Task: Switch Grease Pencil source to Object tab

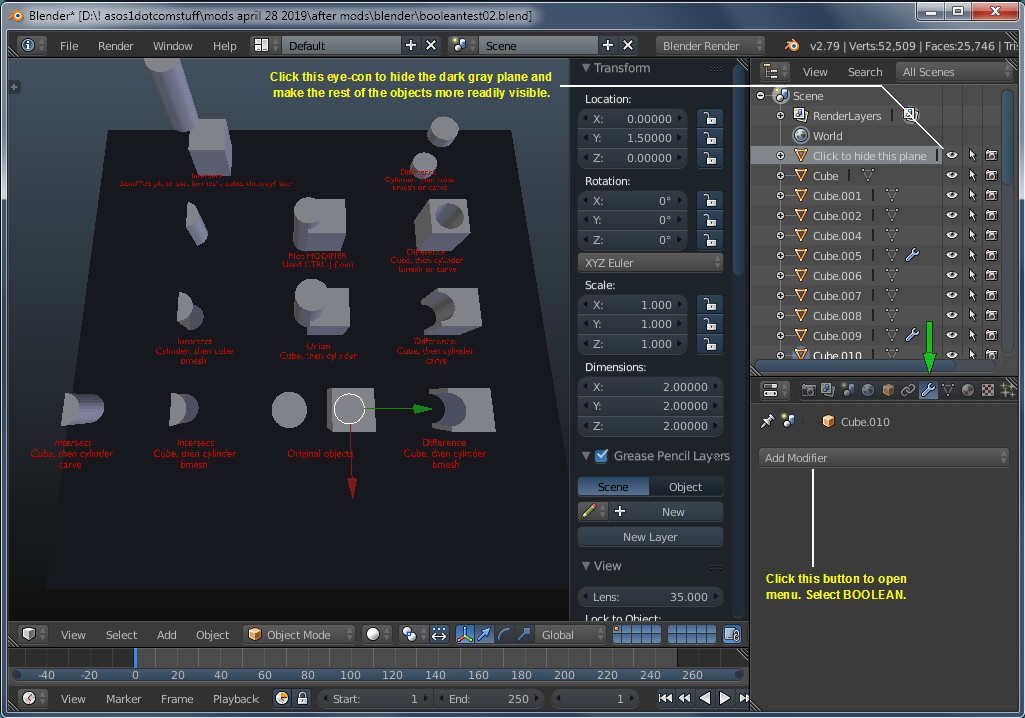Action: 685,487
